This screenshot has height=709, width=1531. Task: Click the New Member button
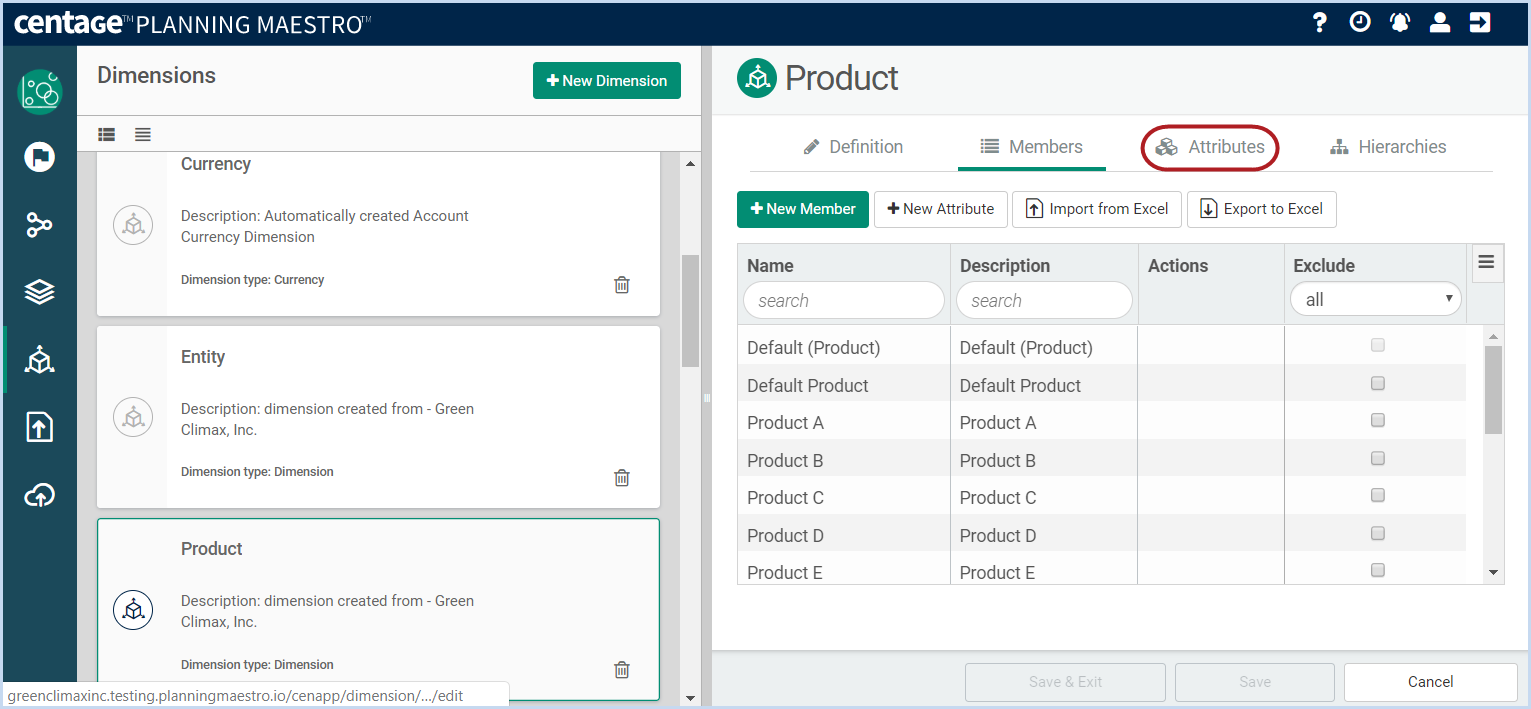pyautogui.click(x=803, y=209)
